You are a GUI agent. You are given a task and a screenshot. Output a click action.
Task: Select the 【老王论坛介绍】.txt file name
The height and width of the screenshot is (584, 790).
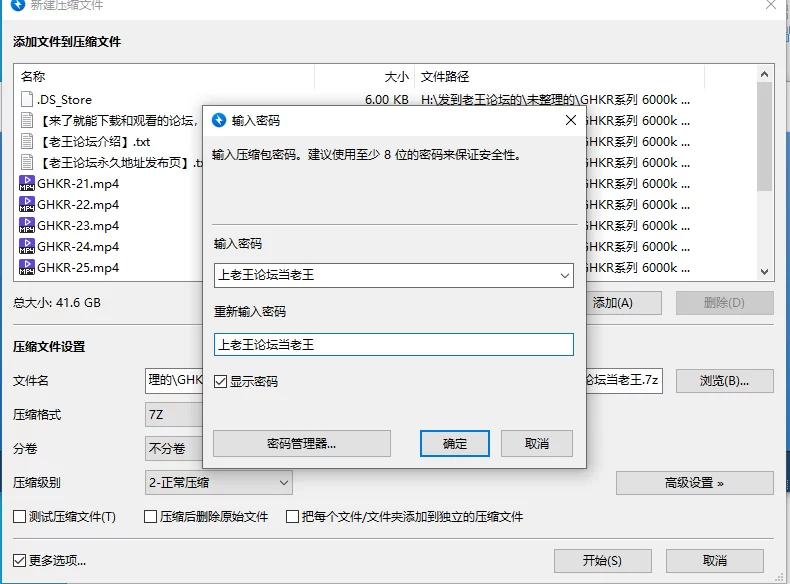coord(94,142)
